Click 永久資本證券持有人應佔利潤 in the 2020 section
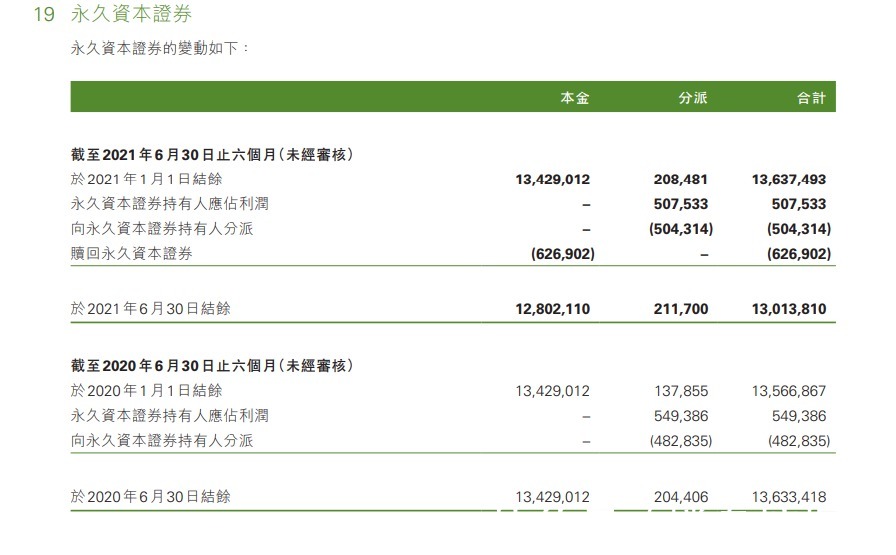 [170, 416]
